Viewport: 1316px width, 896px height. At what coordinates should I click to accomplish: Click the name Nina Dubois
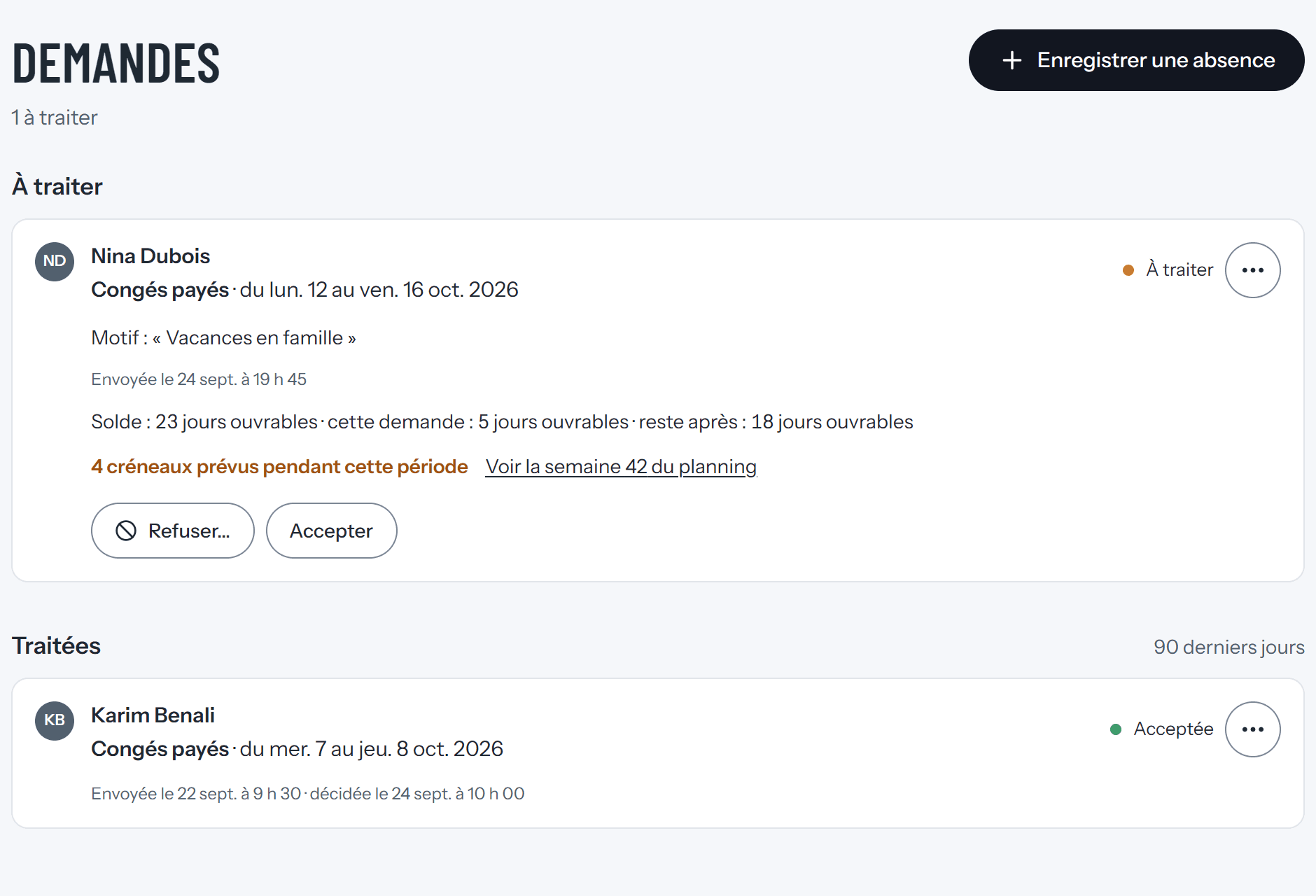[150, 256]
